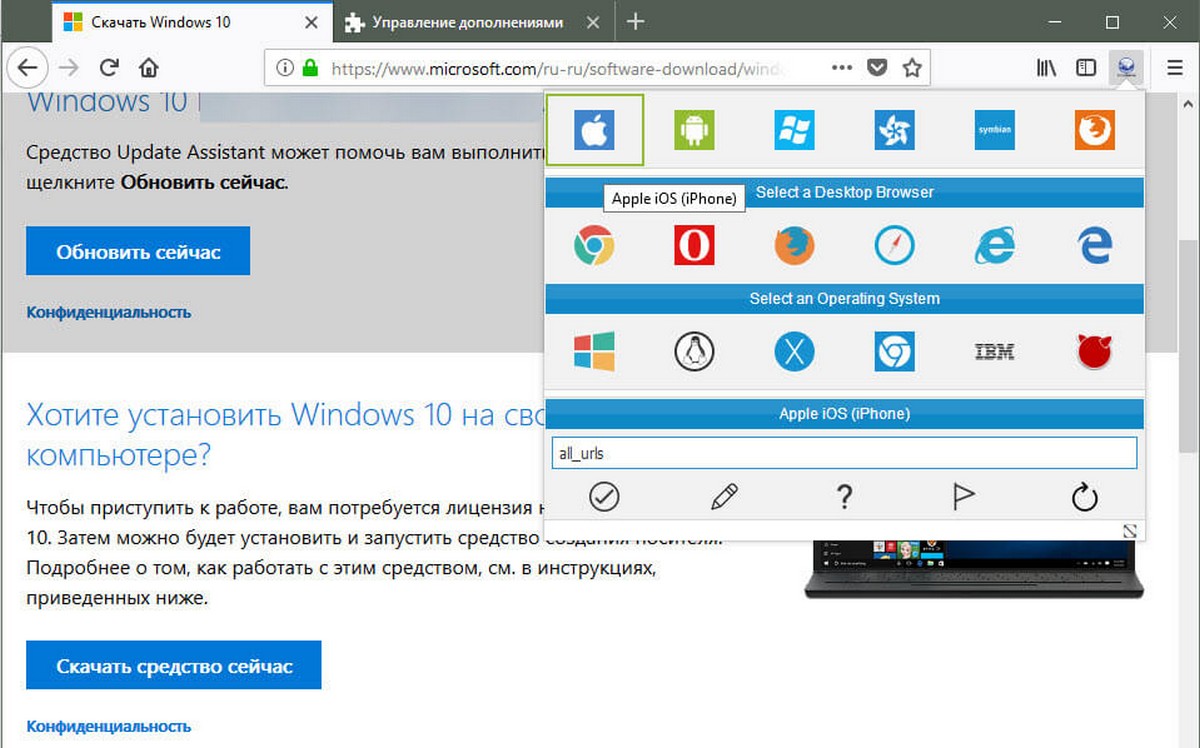Apply settings with checkmark icon
The image size is (1200, 748).
pos(604,496)
